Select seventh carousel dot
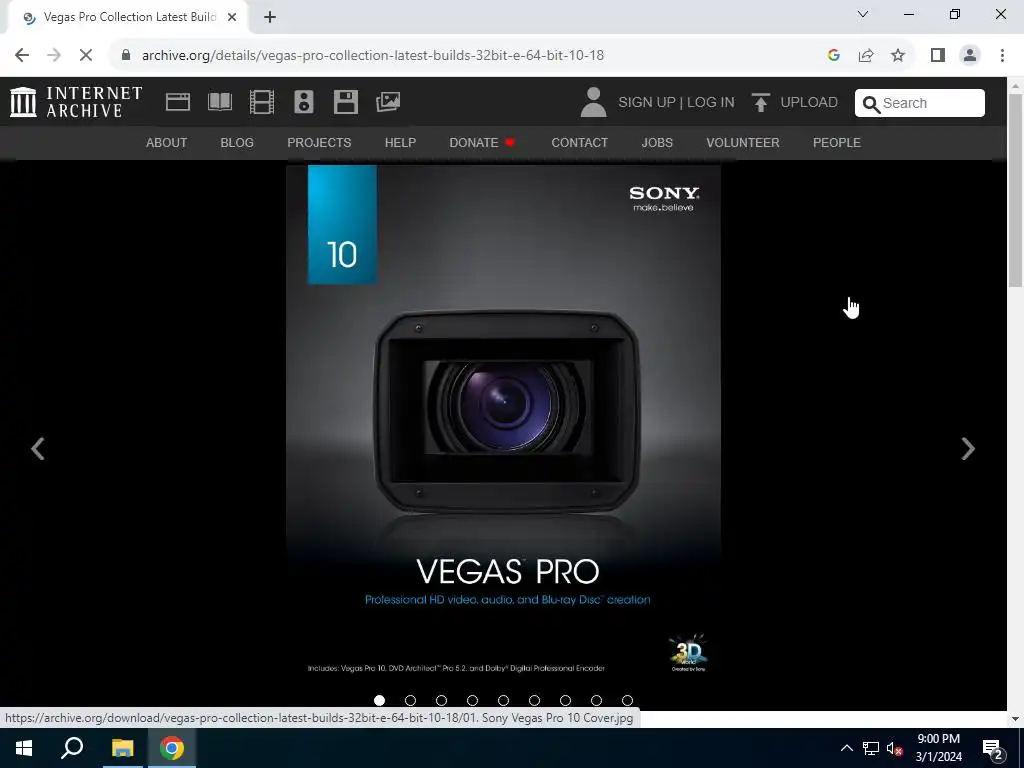Viewport: 1024px width, 768px height. pyautogui.click(x=566, y=700)
